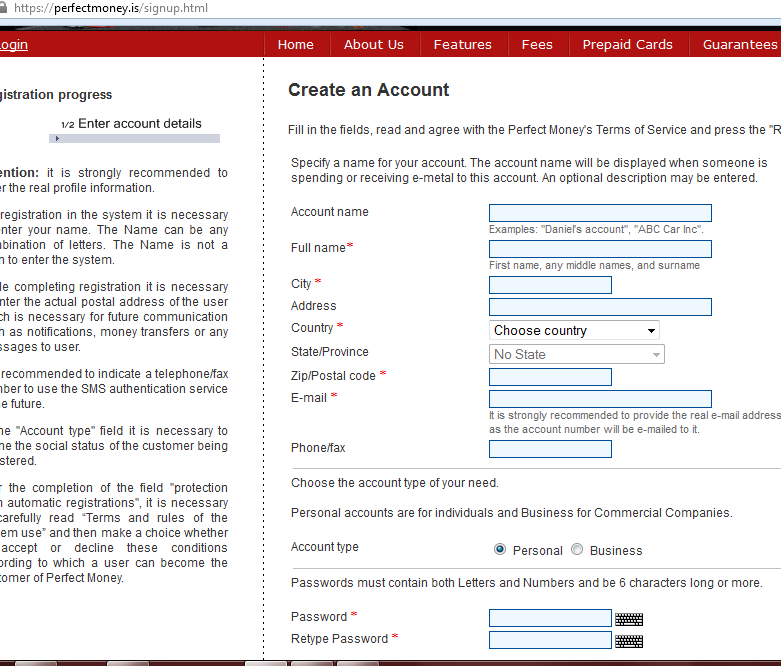Open the Guarantees menu item
This screenshot has width=781, height=666.
point(739,44)
